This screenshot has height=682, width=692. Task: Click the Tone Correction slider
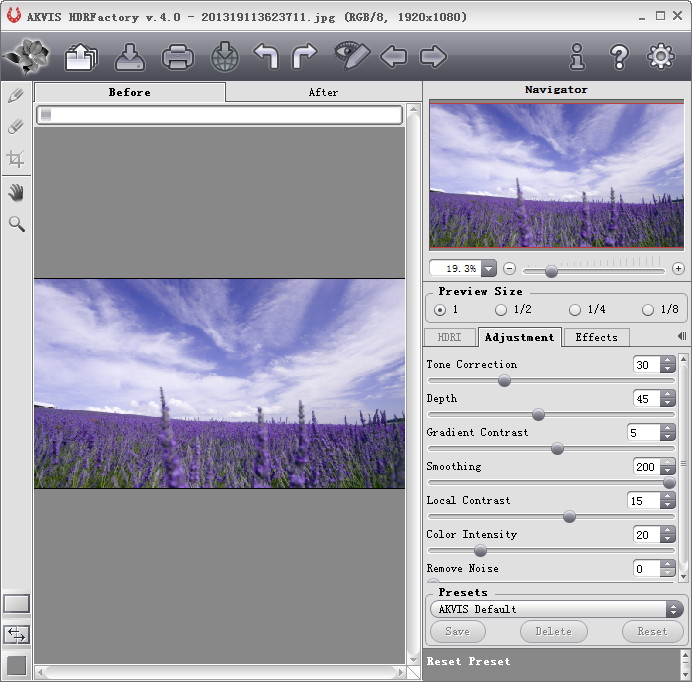(x=505, y=381)
